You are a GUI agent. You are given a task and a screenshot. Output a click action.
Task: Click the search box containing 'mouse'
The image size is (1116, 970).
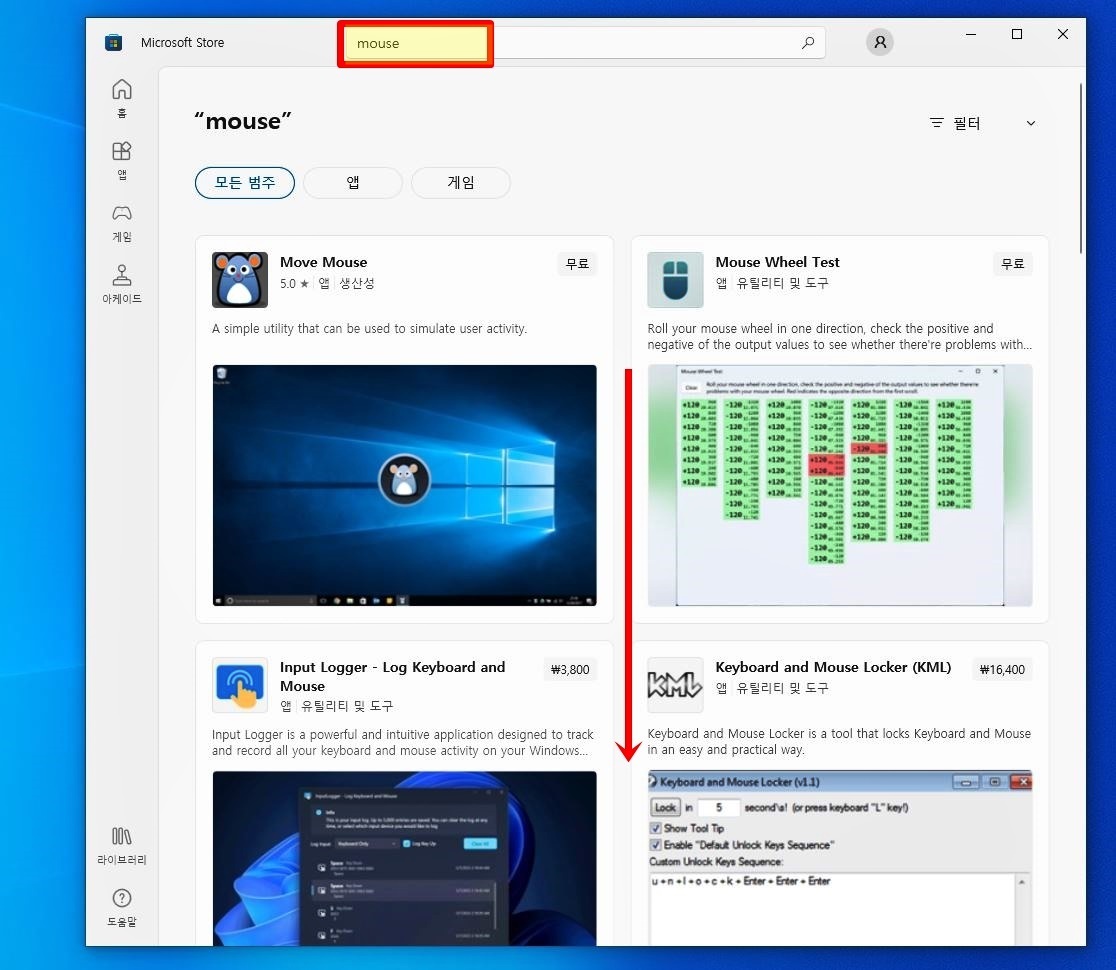coord(584,43)
